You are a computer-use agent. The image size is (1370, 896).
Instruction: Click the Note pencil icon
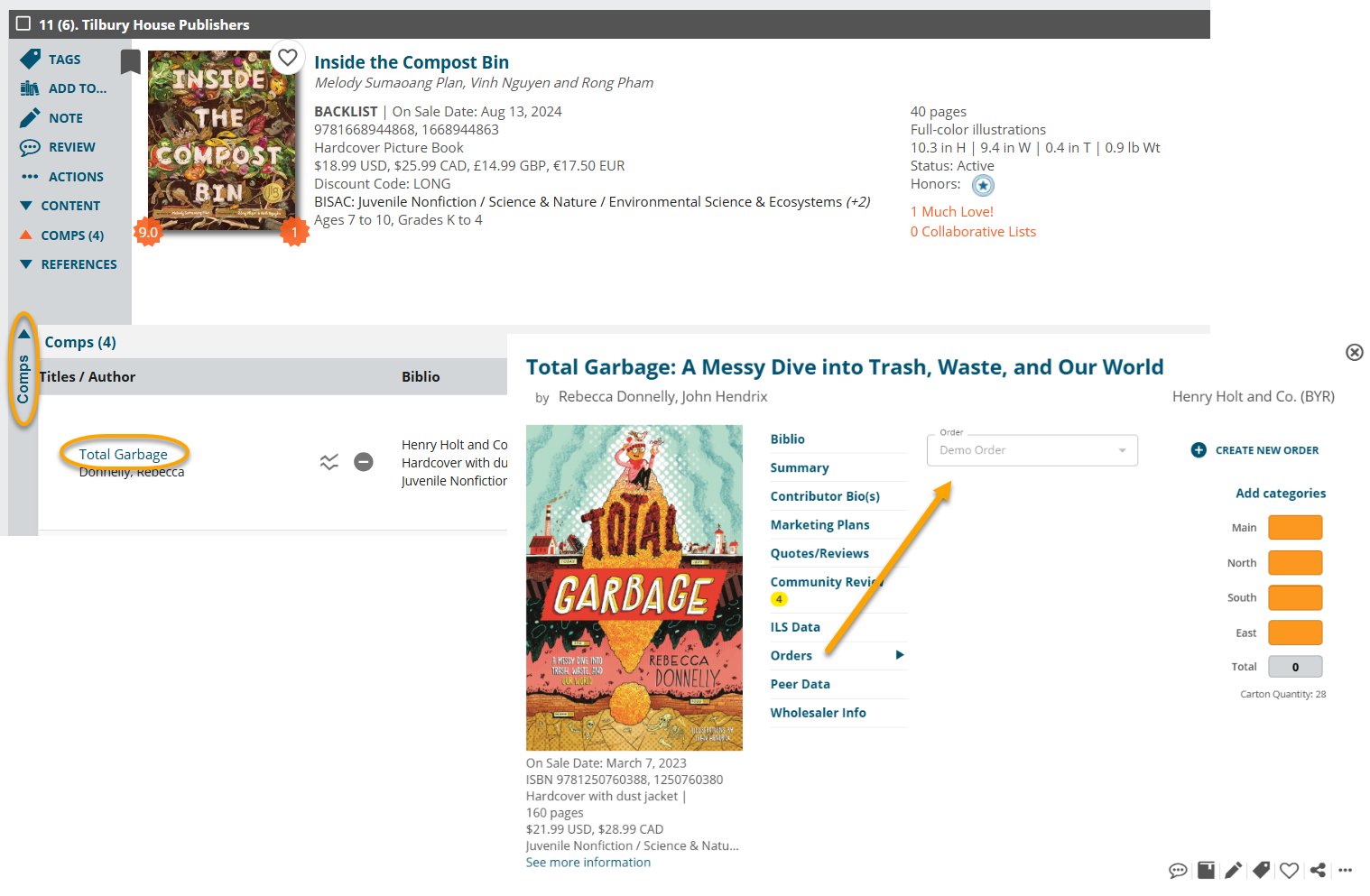(x=30, y=118)
